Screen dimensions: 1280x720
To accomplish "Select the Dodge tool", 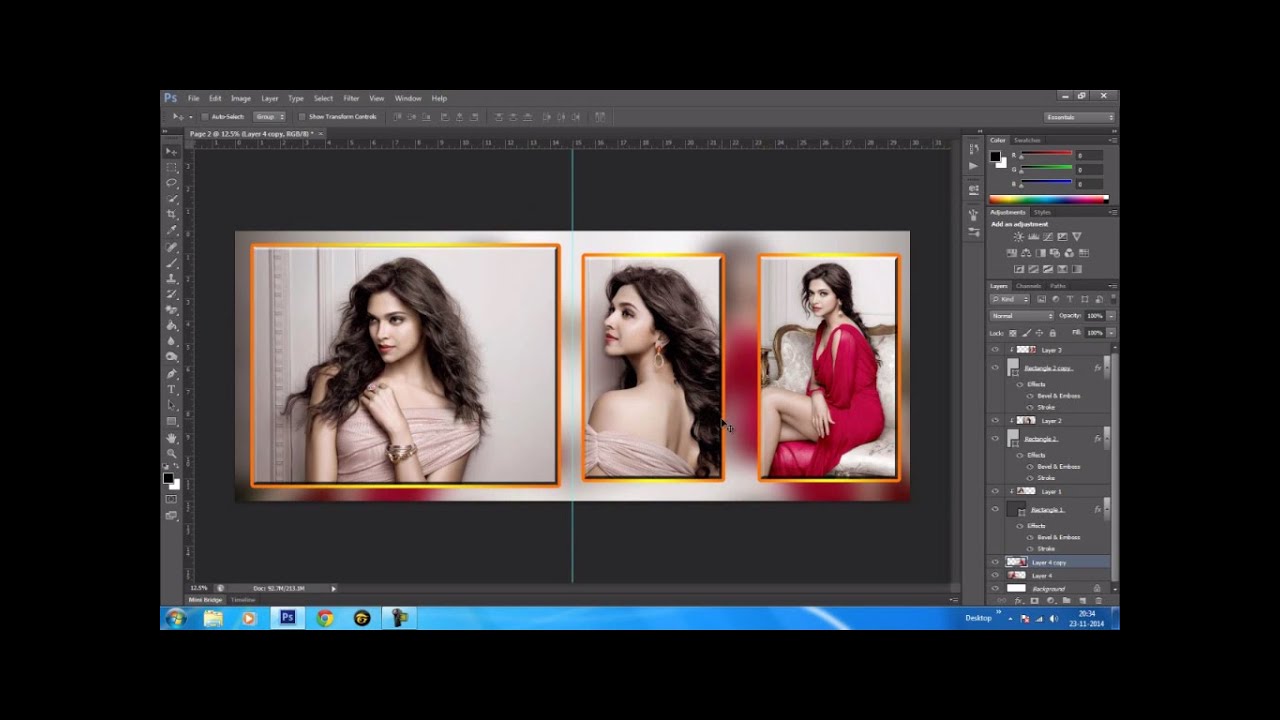I will 171,357.
